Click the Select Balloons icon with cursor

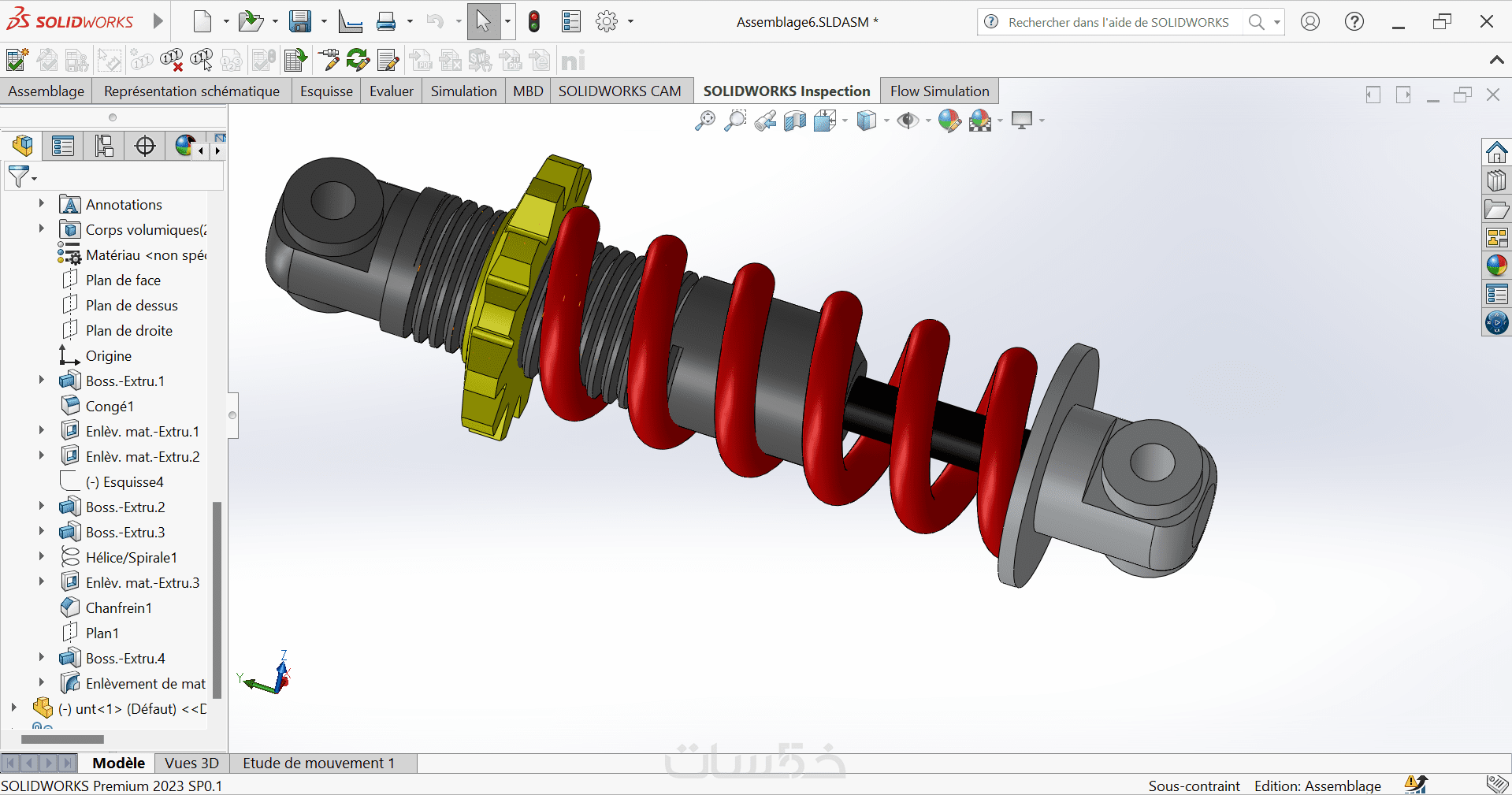pyautogui.click(x=201, y=60)
